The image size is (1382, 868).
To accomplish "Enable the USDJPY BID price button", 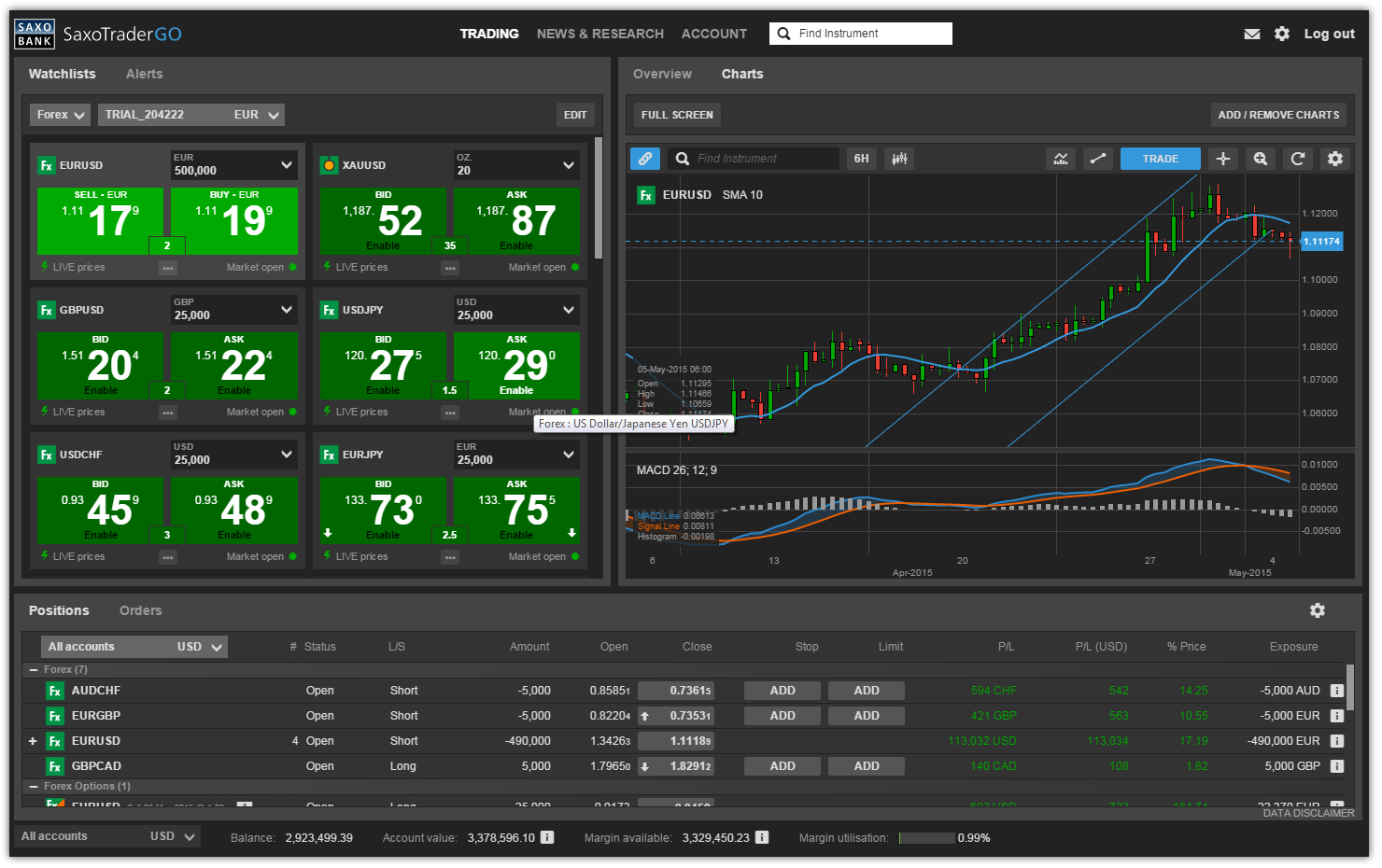I will pyautogui.click(x=382, y=366).
